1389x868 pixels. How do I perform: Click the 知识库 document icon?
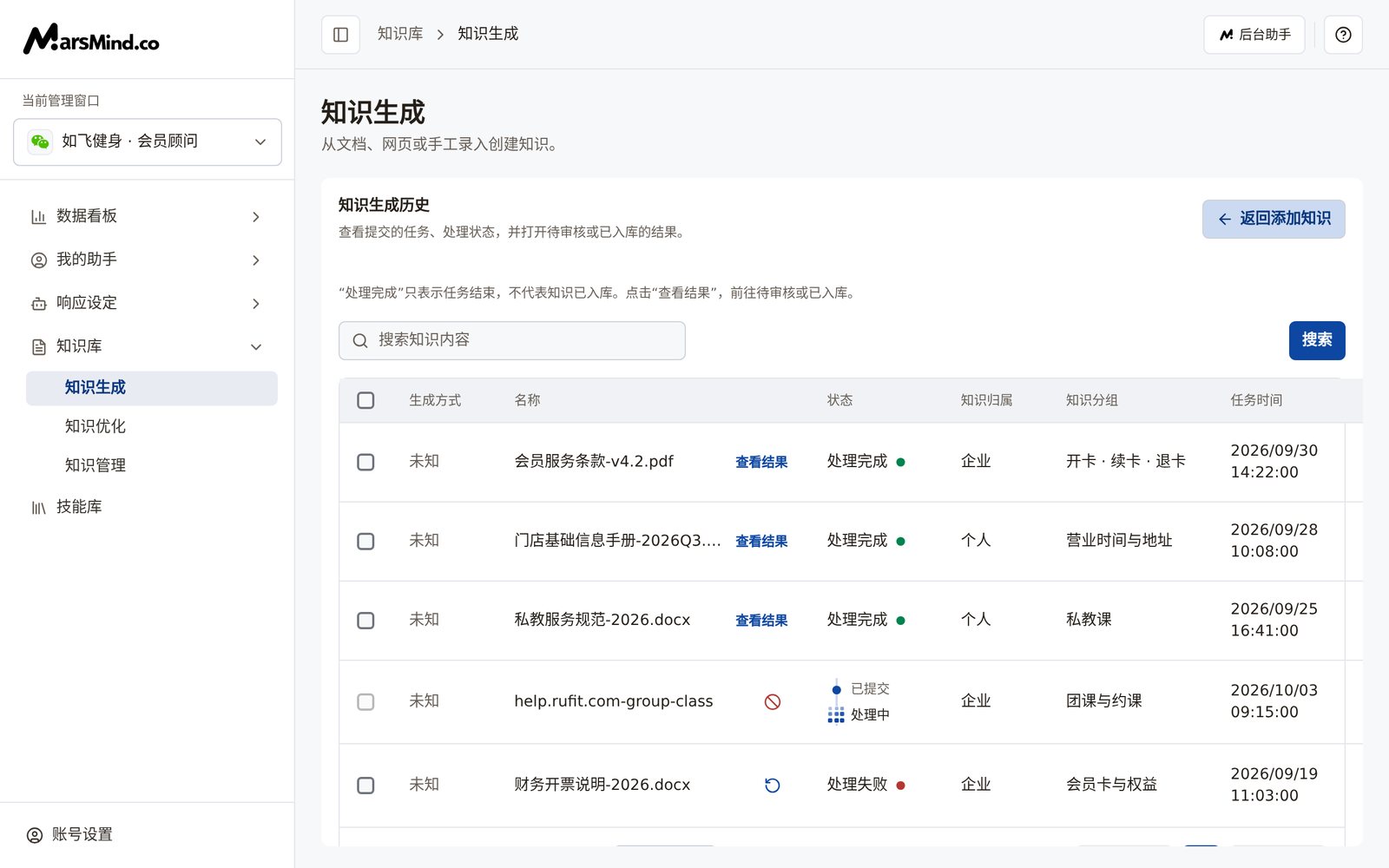click(x=39, y=346)
